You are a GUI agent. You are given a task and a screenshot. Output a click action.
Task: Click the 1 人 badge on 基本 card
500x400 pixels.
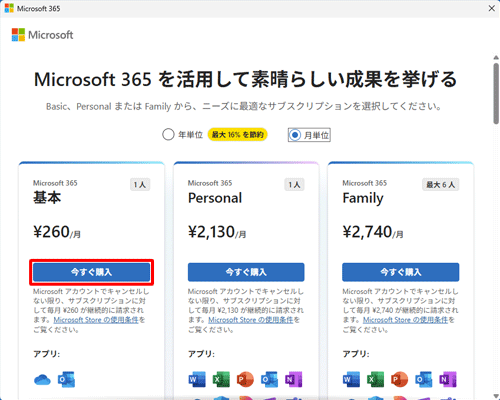(140, 184)
